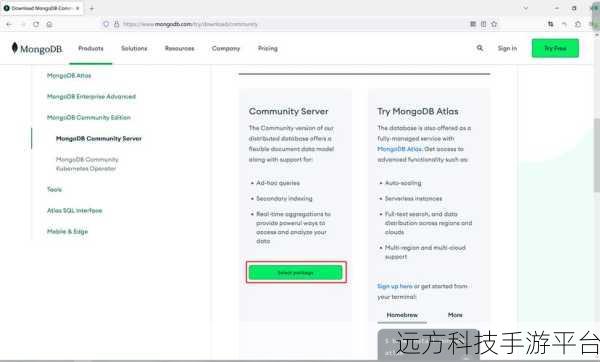The image size is (600, 362).
Task: Click the shield tracking protection icon
Action: pyautogui.click(x=106, y=24)
